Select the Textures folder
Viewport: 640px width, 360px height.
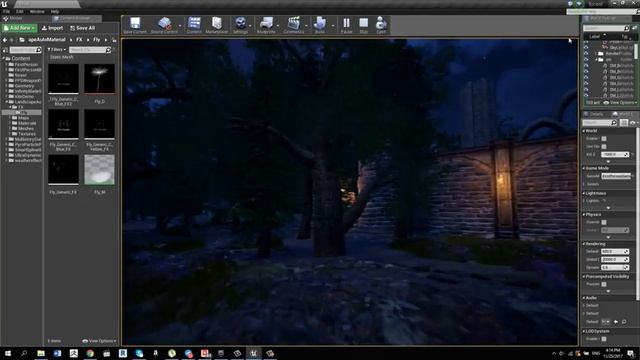pos(27,133)
